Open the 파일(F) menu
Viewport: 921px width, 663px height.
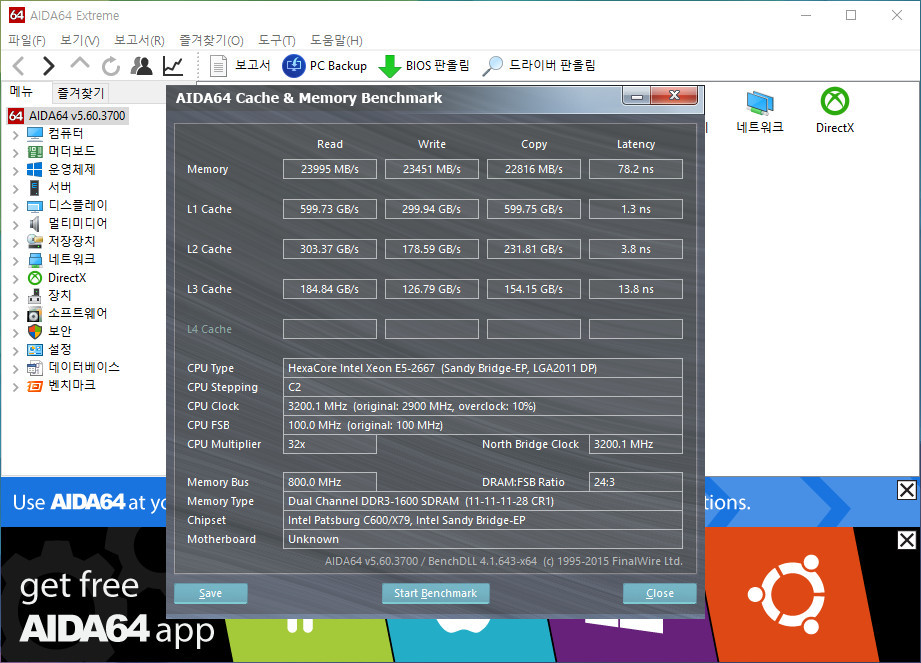click(27, 41)
